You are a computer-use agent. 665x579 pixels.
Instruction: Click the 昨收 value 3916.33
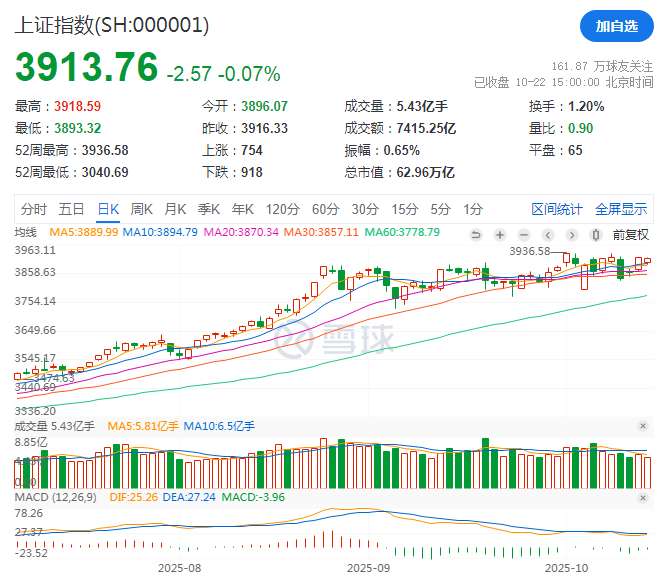coord(264,129)
